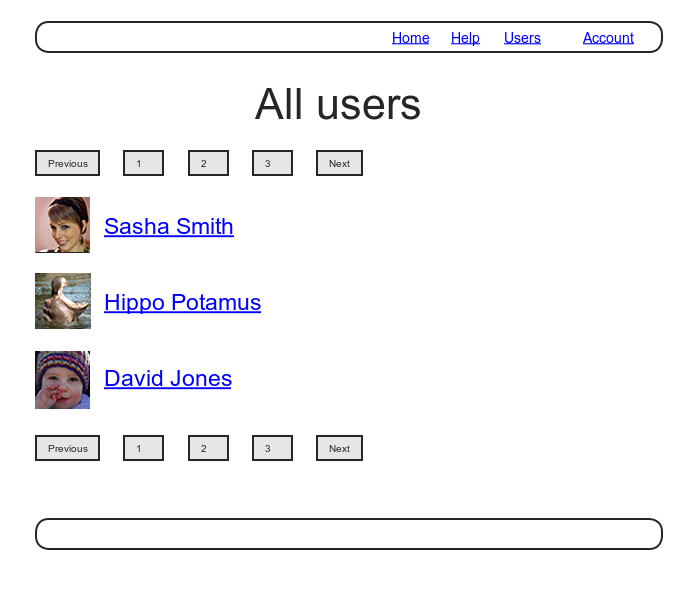Click Sasha Smith's avatar photo
The image size is (700, 600).
pos(62,225)
